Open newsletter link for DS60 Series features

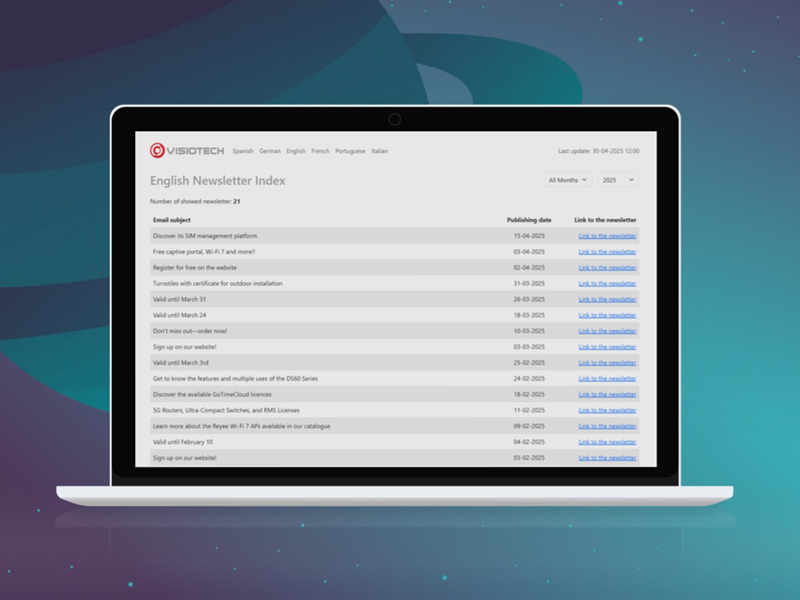click(607, 379)
